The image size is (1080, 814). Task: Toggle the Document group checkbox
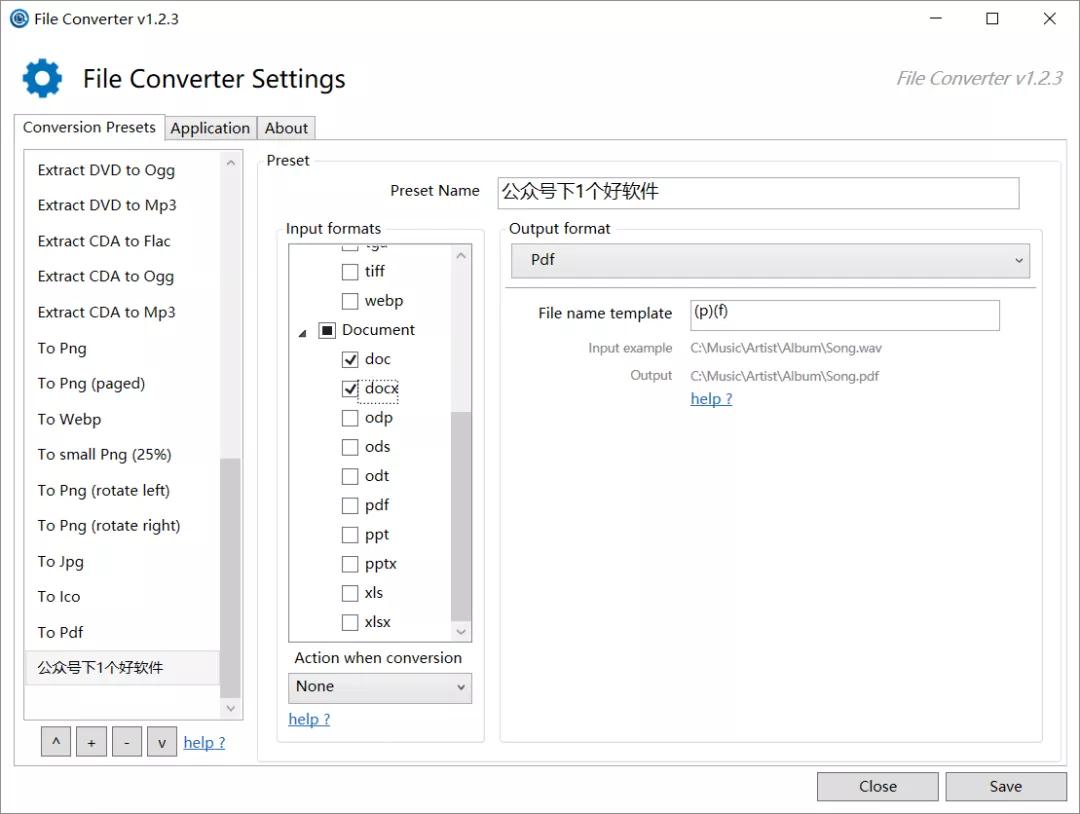(327, 330)
